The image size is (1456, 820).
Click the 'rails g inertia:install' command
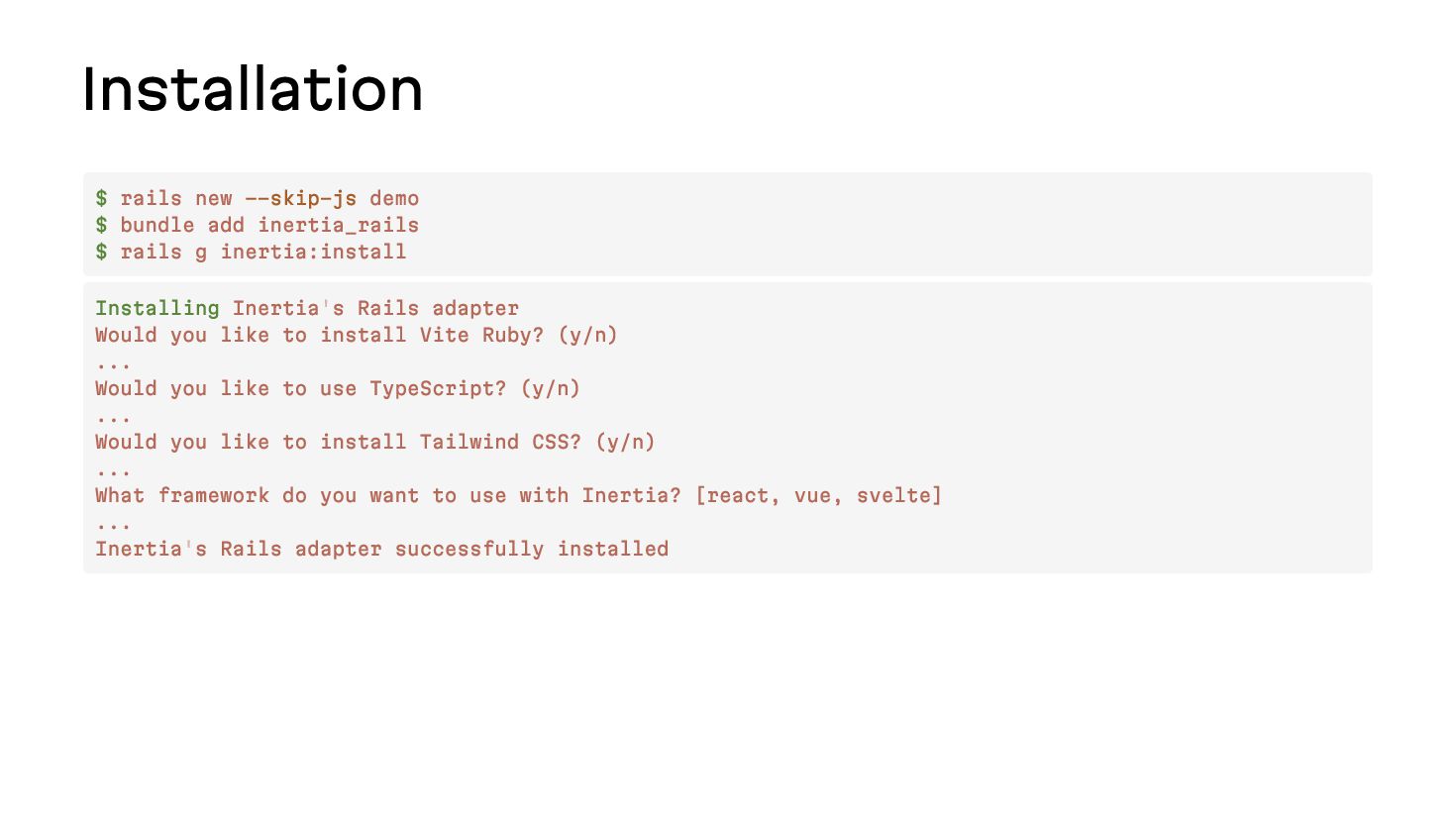[x=263, y=252]
